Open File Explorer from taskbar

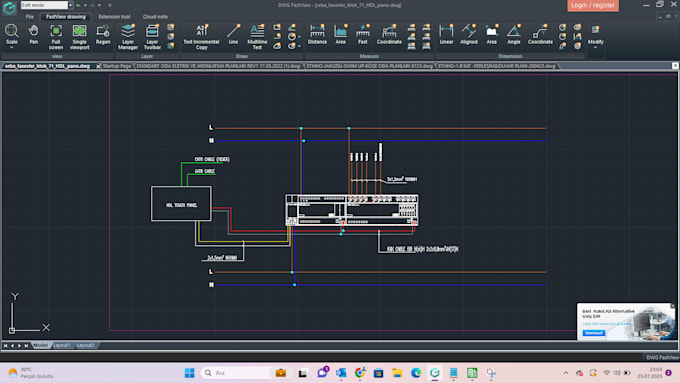pos(397,373)
